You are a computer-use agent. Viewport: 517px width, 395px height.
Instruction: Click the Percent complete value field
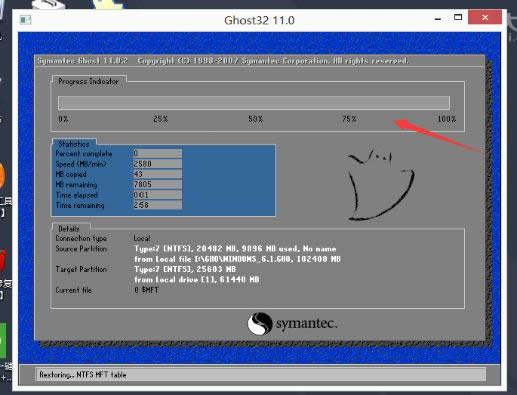click(x=157, y=153)
